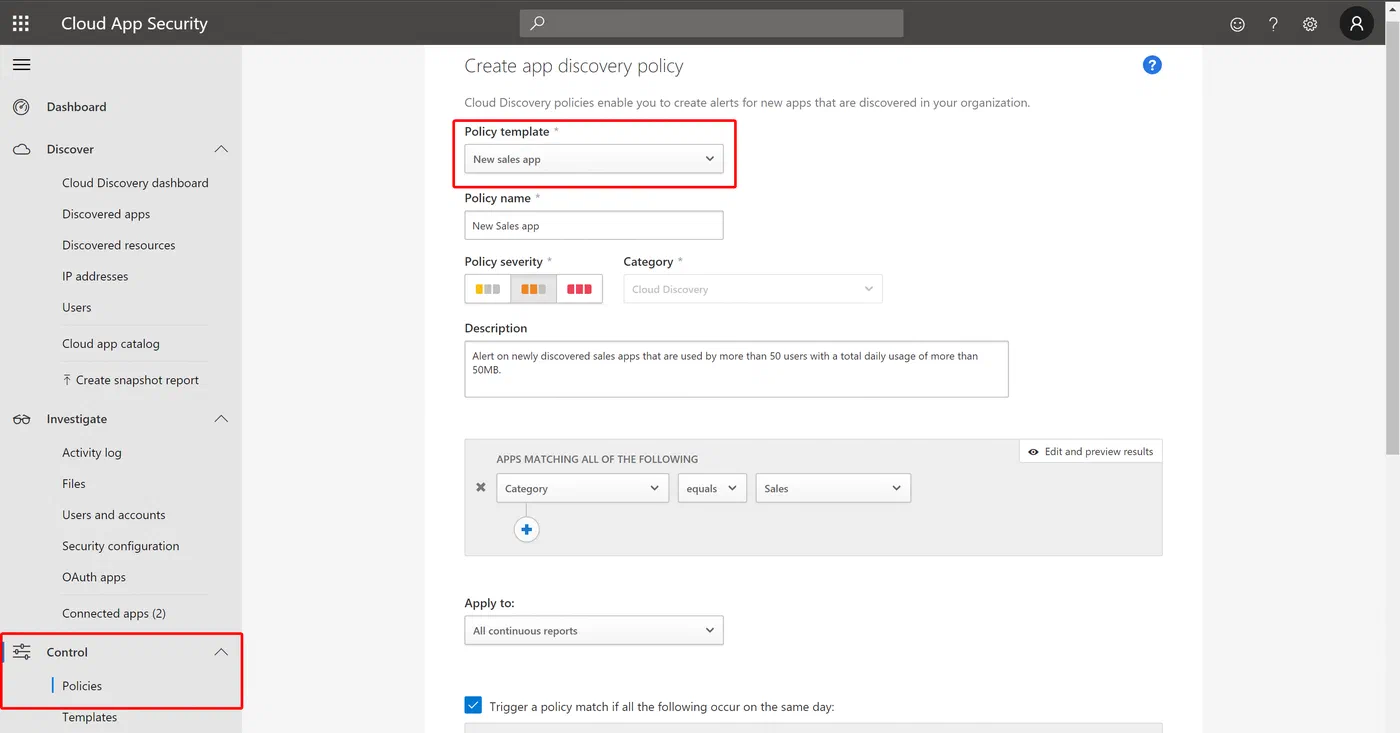The height and width of the screenshot is (733, 1400).
Task: Click the blue help circle icon
Action: point(1152,65)
